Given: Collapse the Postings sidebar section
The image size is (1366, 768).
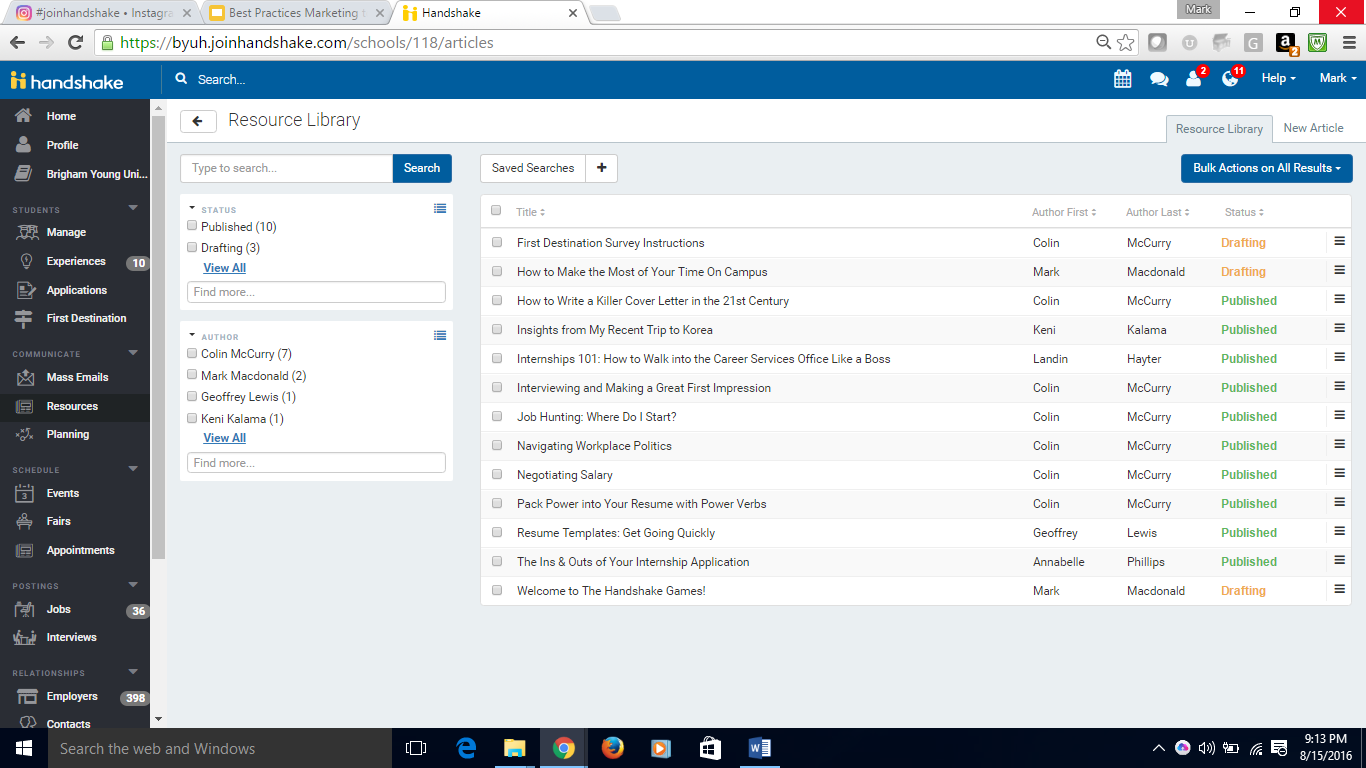Looking at the screenshot, I should tap(133, 584).
